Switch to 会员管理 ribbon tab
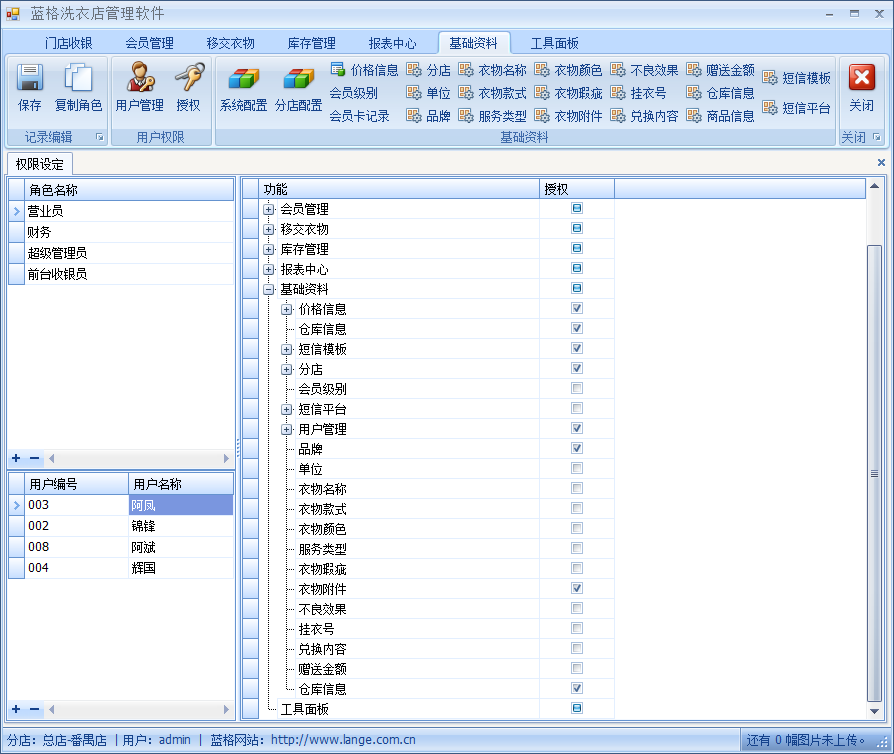The width and height of the screenshot is (894, 754). click(x=149, y=43)
